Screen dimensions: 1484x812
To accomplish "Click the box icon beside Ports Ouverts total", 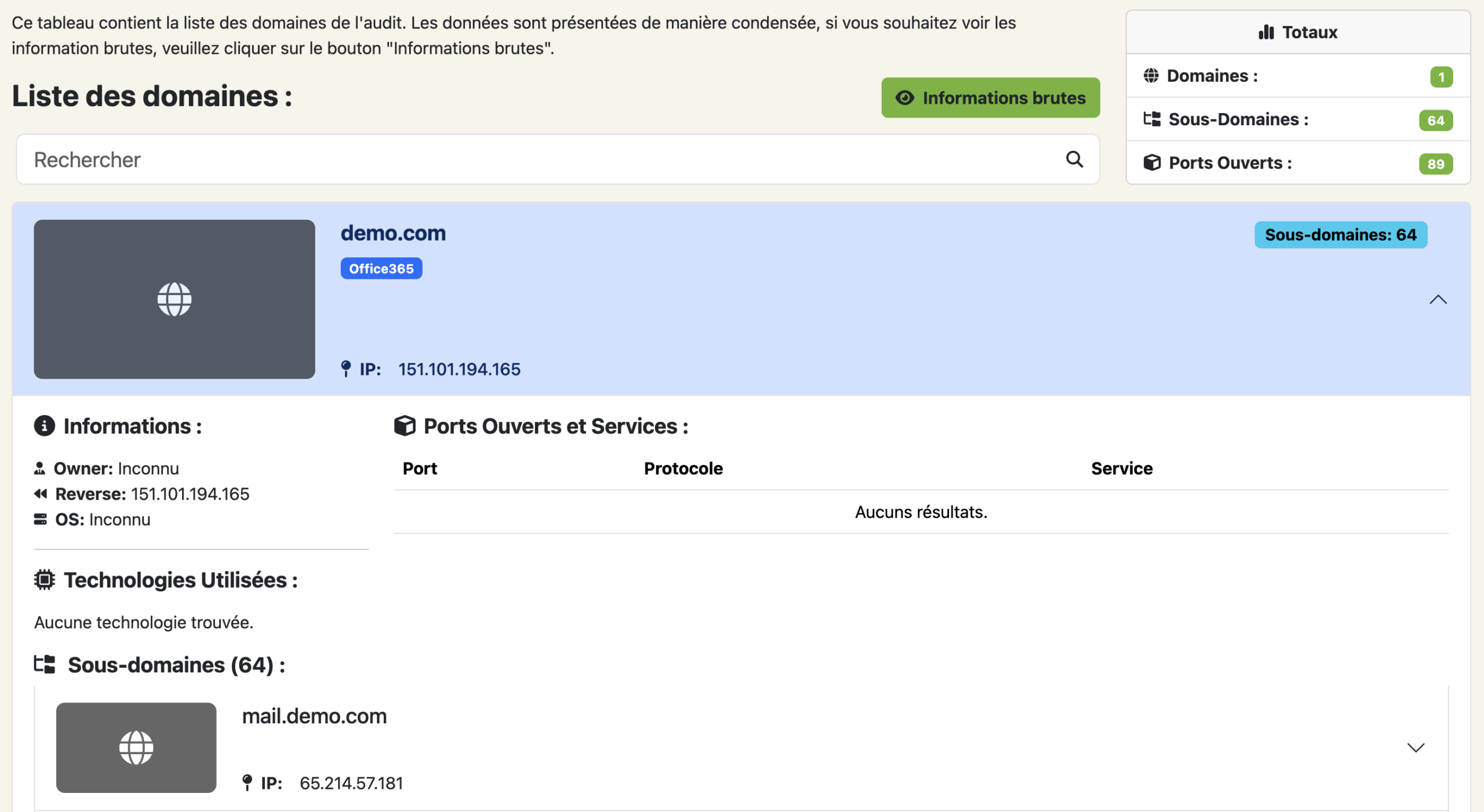I will click(x=1152, y=163).
